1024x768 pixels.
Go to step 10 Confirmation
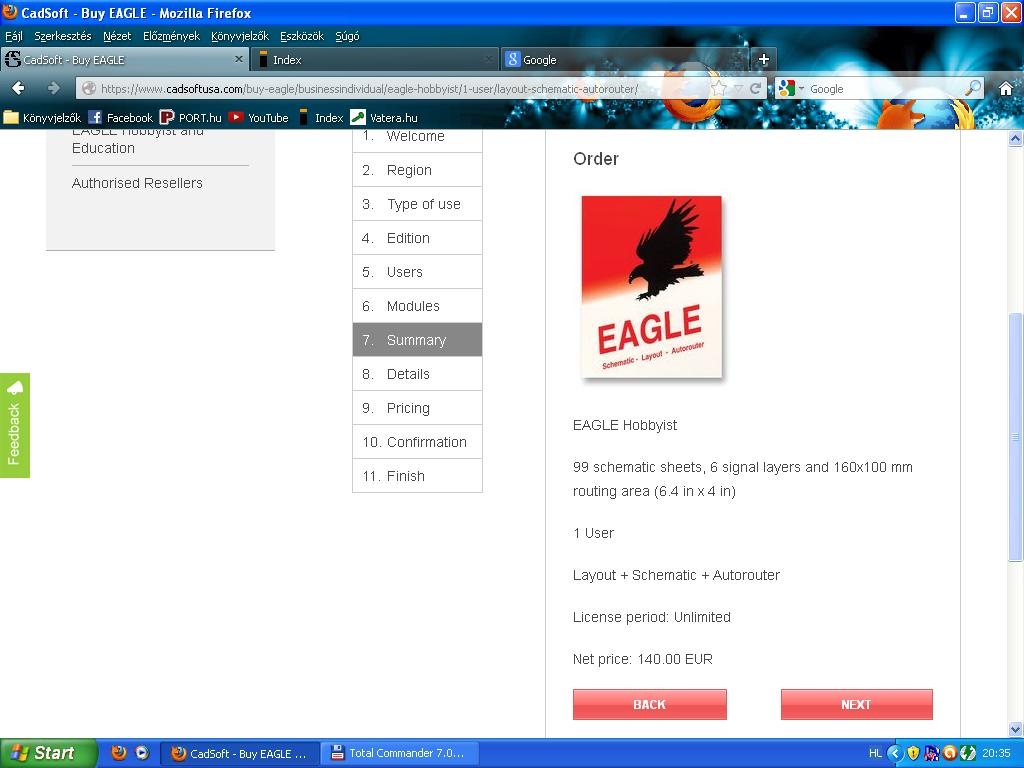[x=417, y=441]
